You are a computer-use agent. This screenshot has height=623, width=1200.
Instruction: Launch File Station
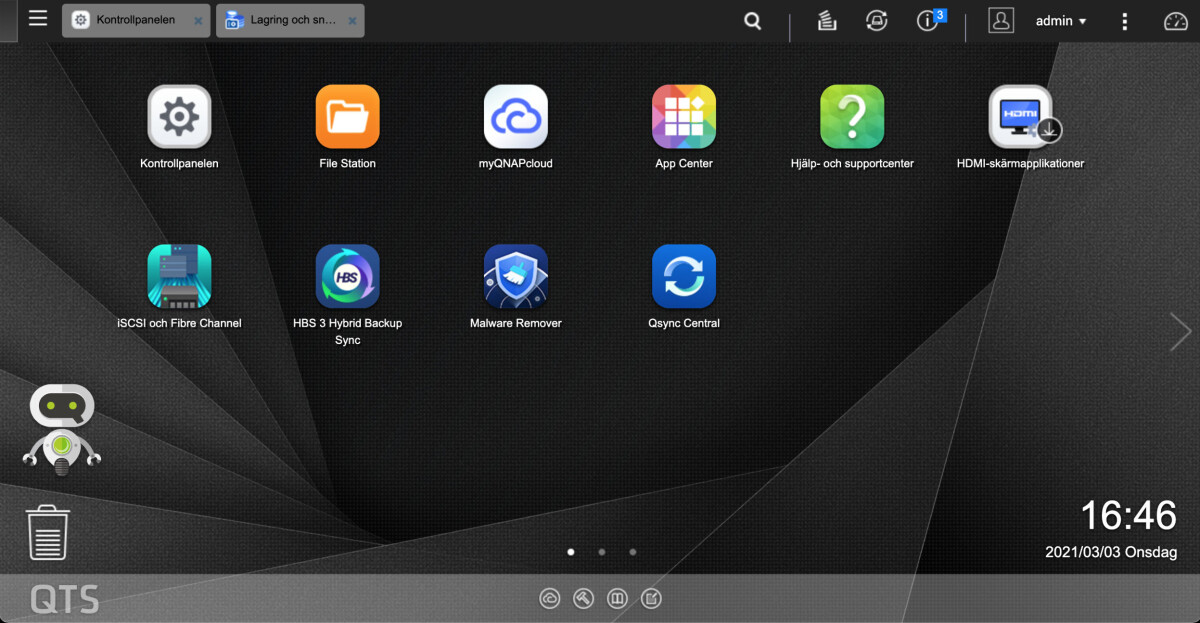tap(348, 117)
